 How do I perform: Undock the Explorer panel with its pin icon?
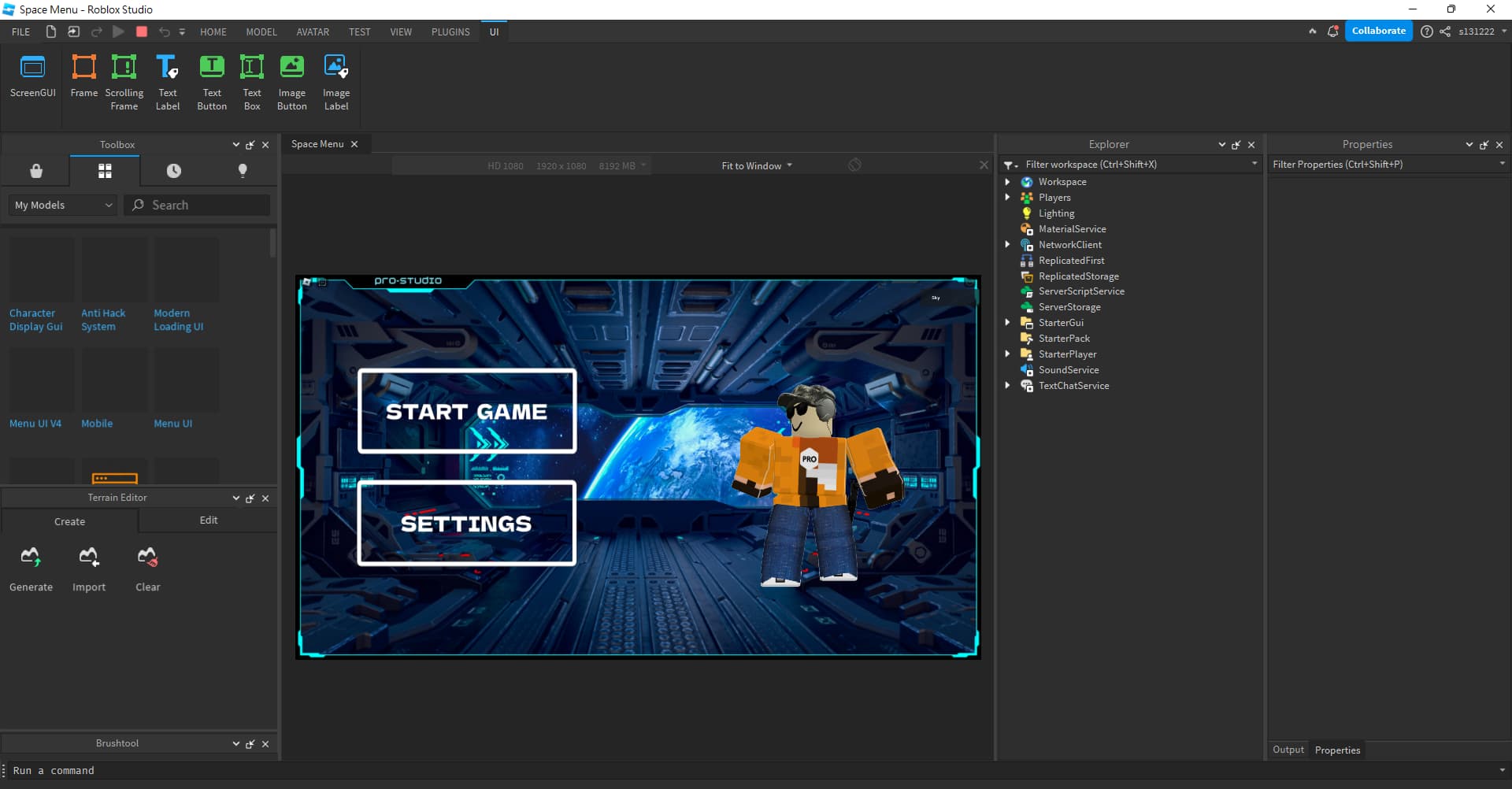tap(1236, 144)
